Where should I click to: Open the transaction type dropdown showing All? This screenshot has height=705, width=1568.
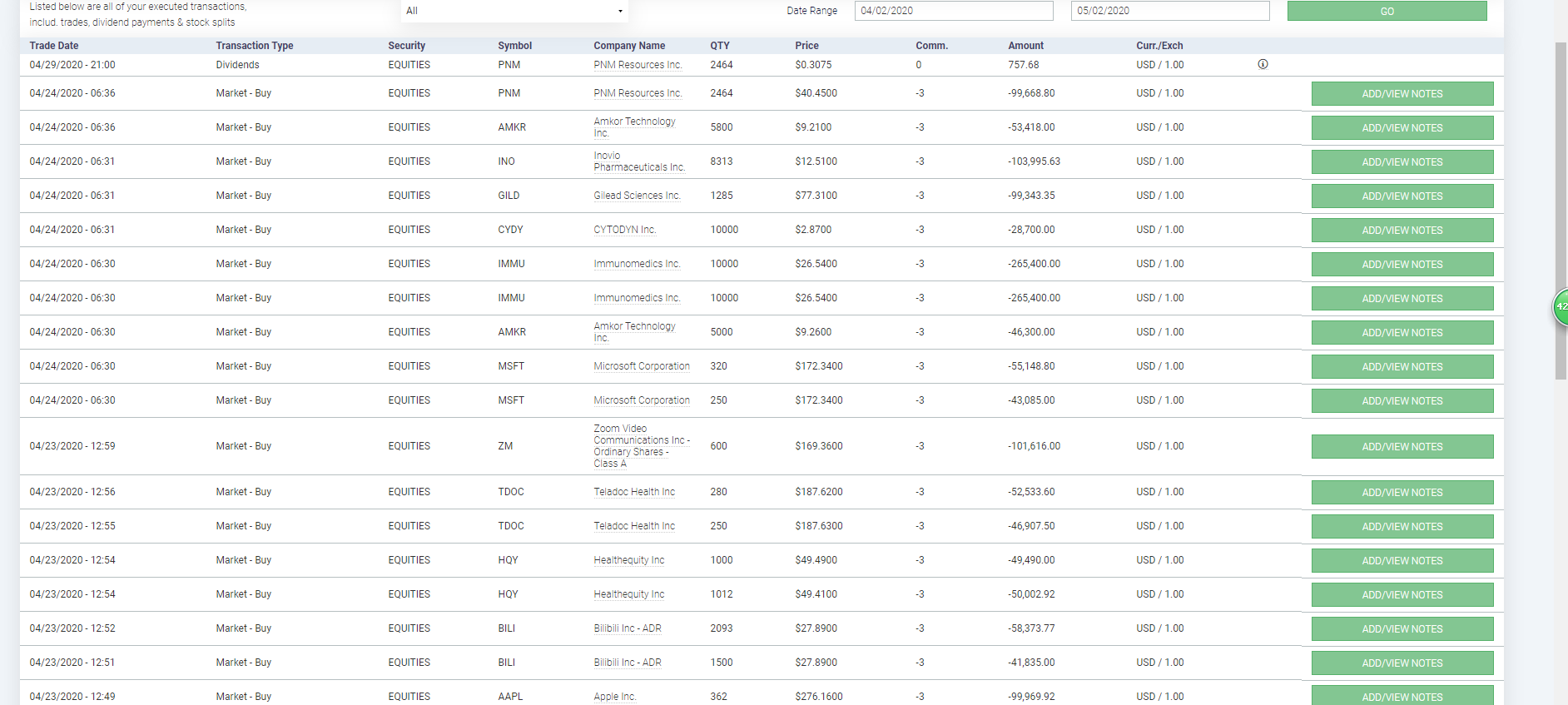pos(514,11)
